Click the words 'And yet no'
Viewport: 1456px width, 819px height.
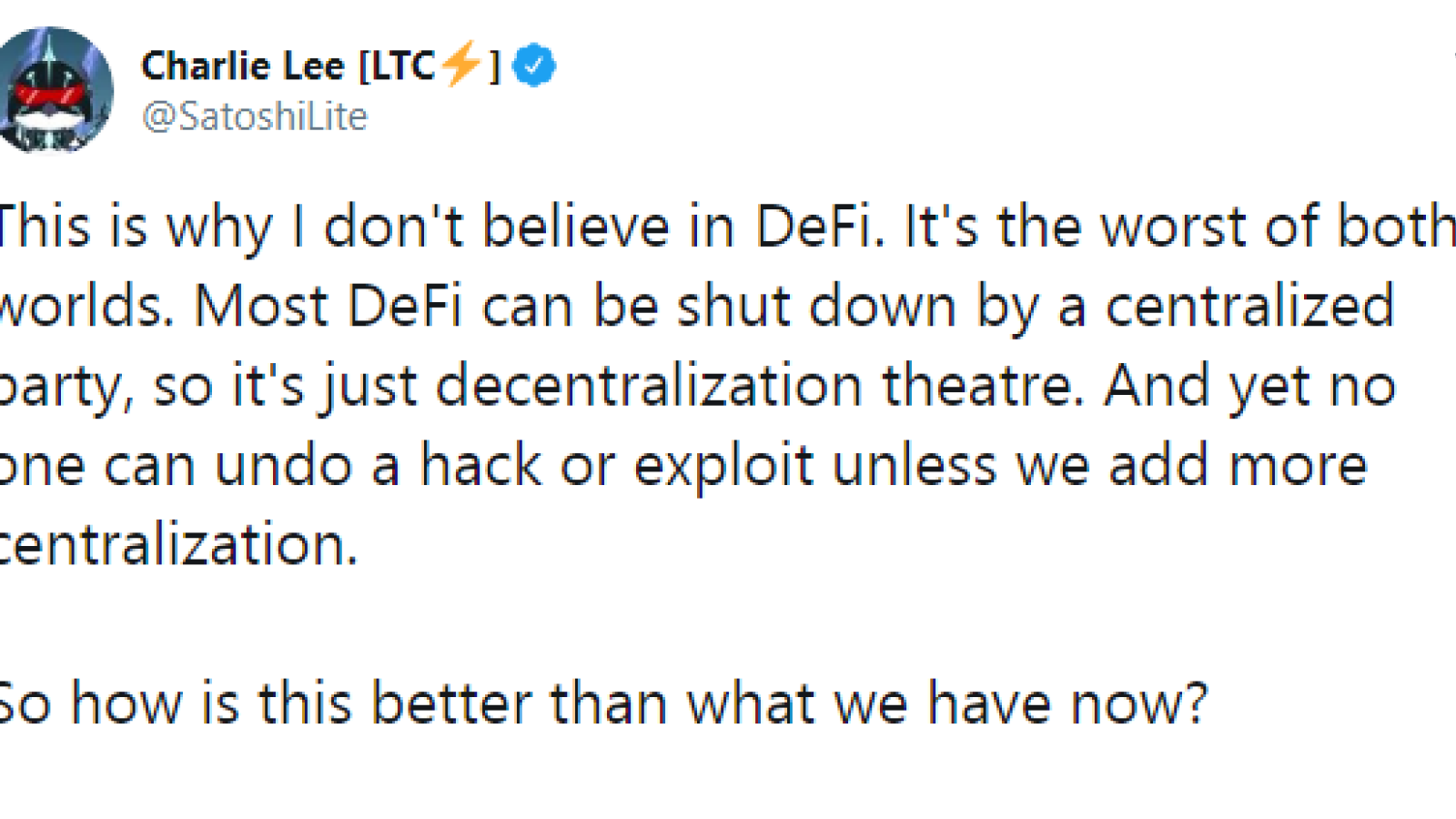[1249, 387]
